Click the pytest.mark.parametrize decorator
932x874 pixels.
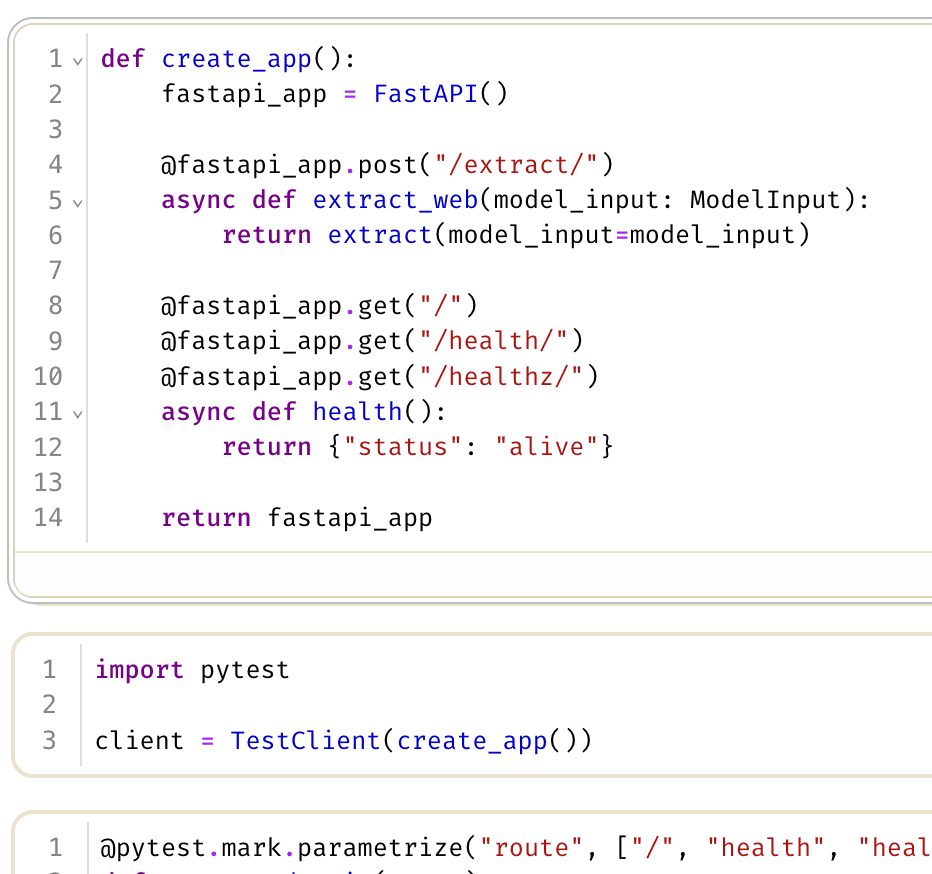point(290,847)
